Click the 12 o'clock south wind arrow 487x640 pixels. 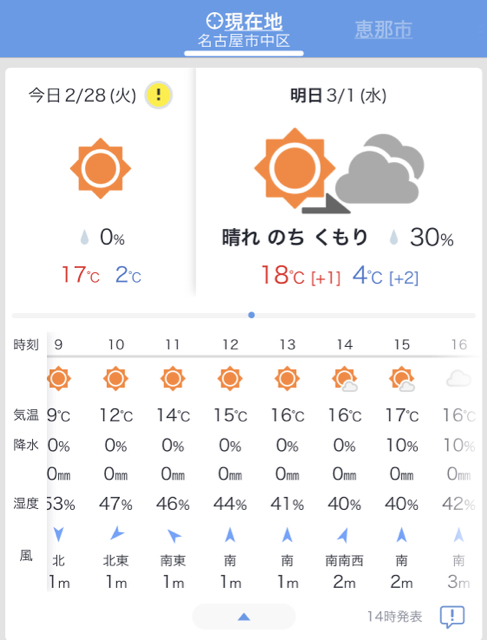[x=230, y=535]
